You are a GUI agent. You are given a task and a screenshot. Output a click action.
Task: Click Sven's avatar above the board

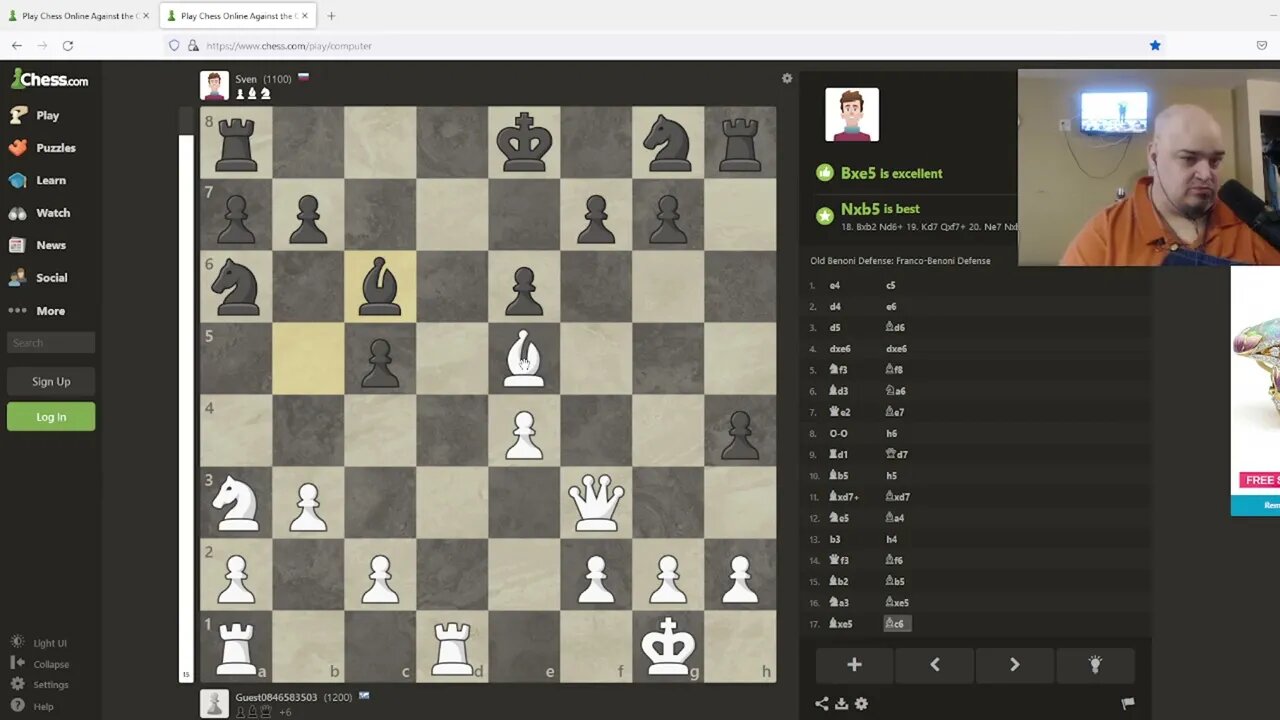(214, 85)
